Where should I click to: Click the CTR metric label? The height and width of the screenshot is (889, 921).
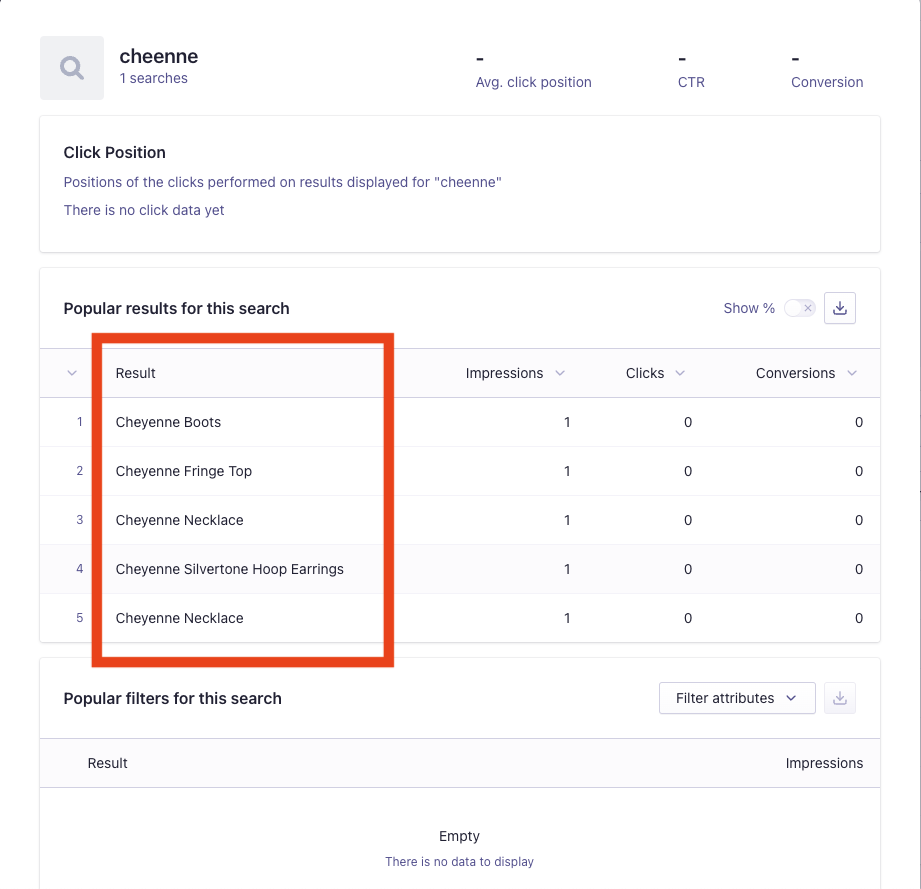pyautogui.click(x=691, y=82)
